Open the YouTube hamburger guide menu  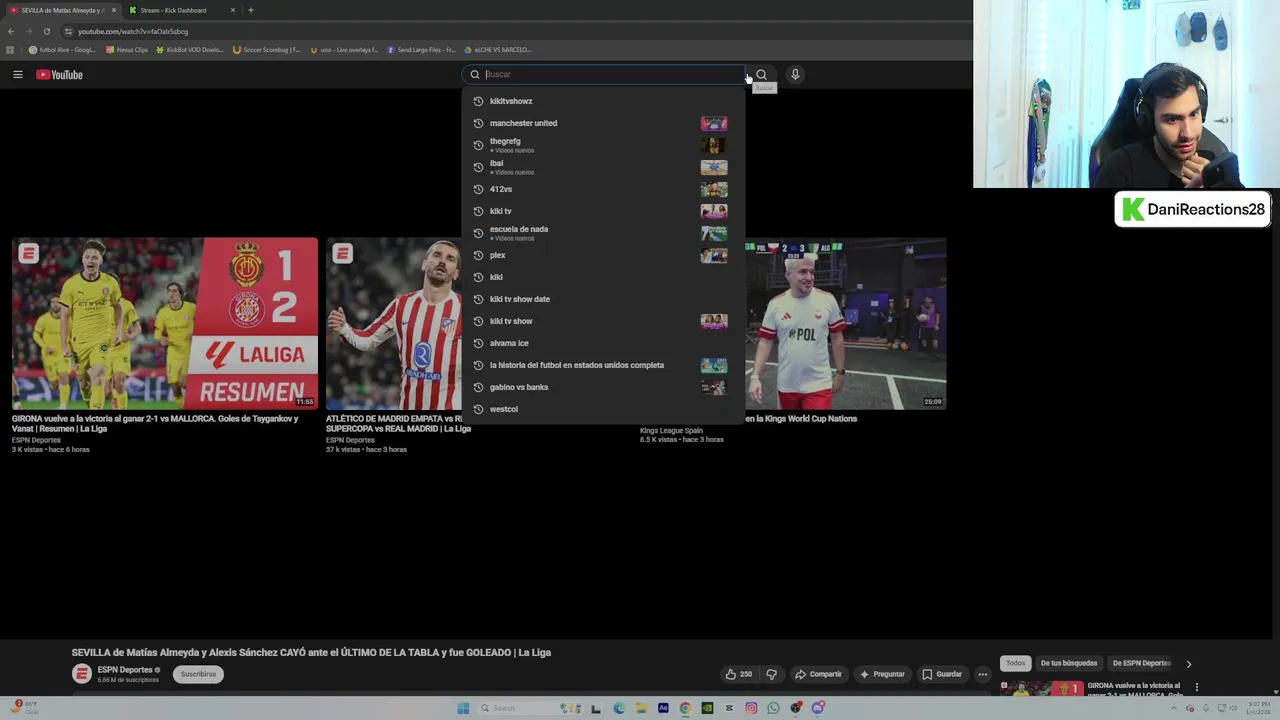click(17, 74)
